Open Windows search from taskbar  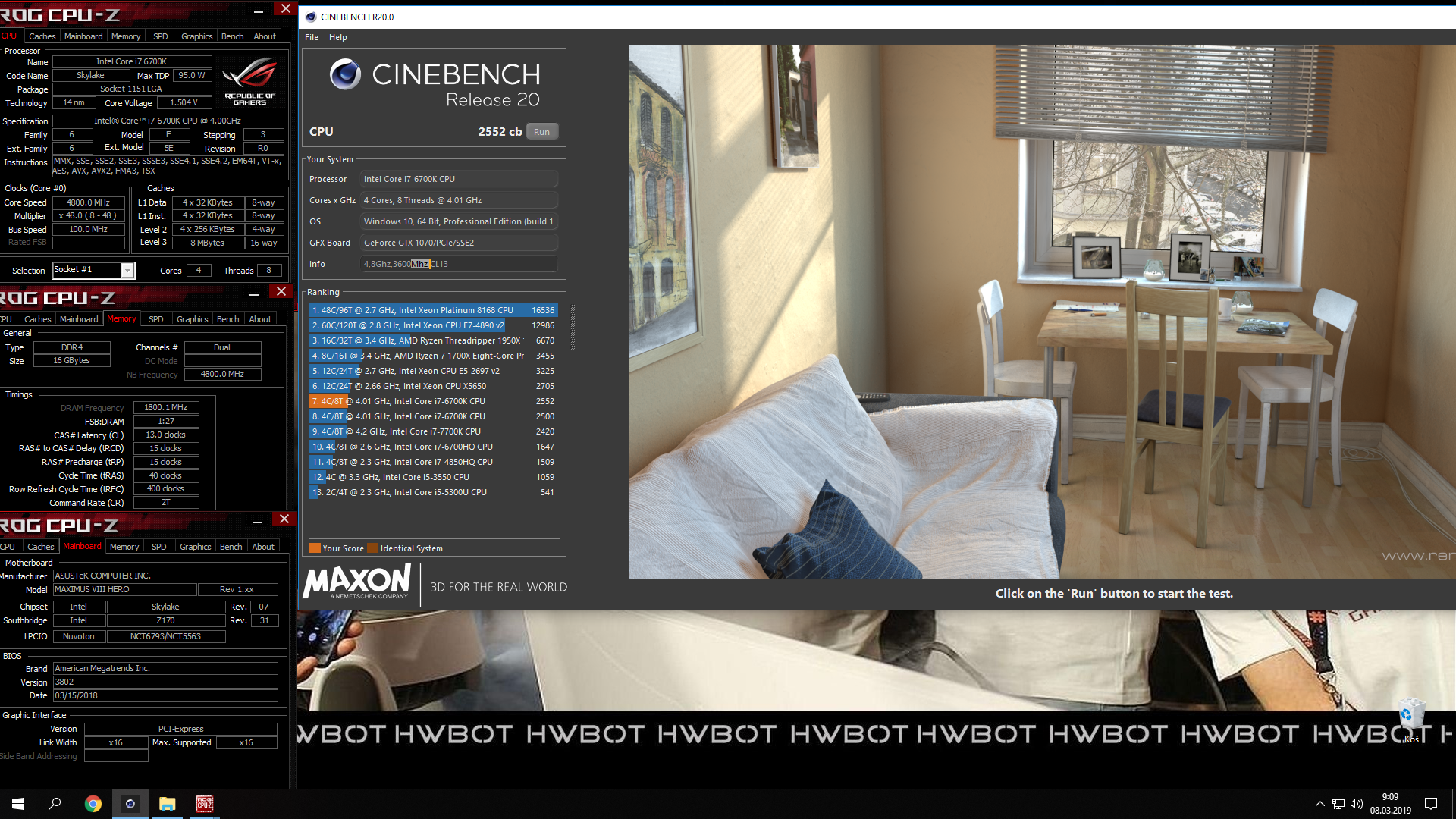tap(55, 804)
